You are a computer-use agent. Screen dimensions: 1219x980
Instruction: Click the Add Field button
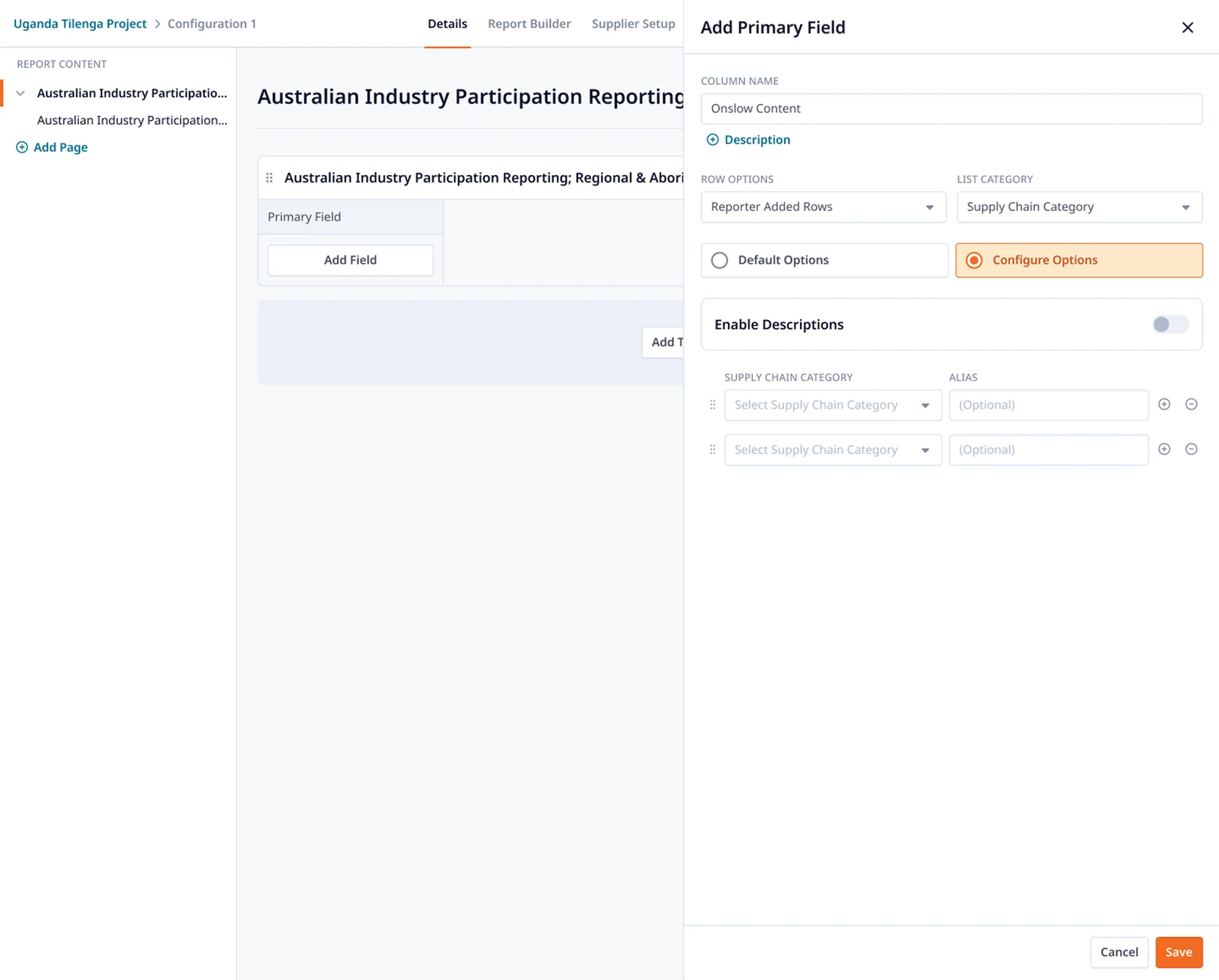coord(350,260)
